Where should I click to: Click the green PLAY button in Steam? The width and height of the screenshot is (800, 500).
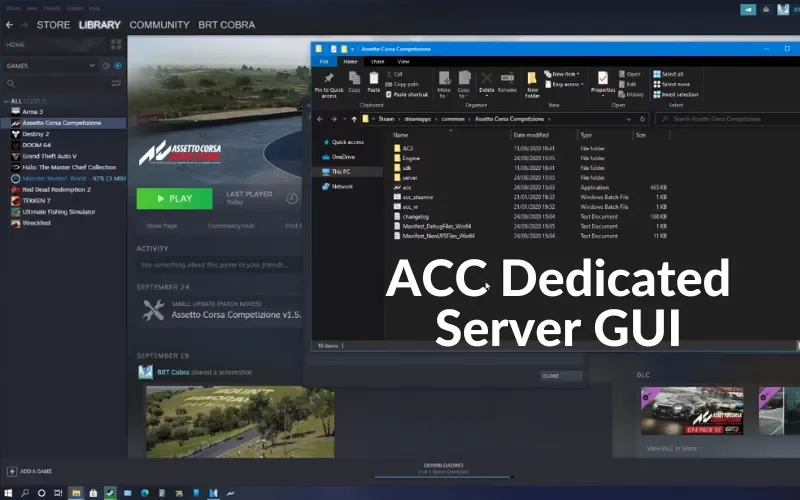coord(174,198)
